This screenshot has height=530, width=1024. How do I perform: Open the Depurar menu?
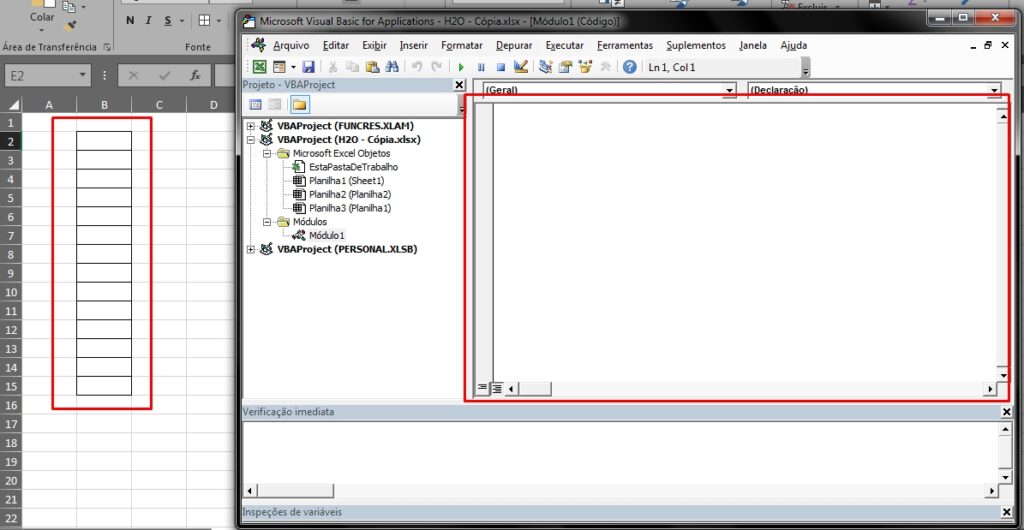point(514,45)
